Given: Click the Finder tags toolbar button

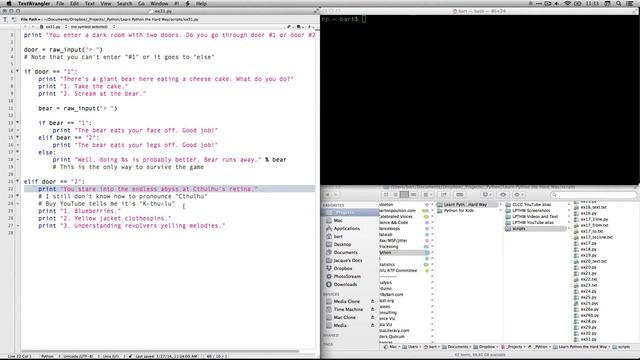Looking at the screenshot, I should point(460,195).
